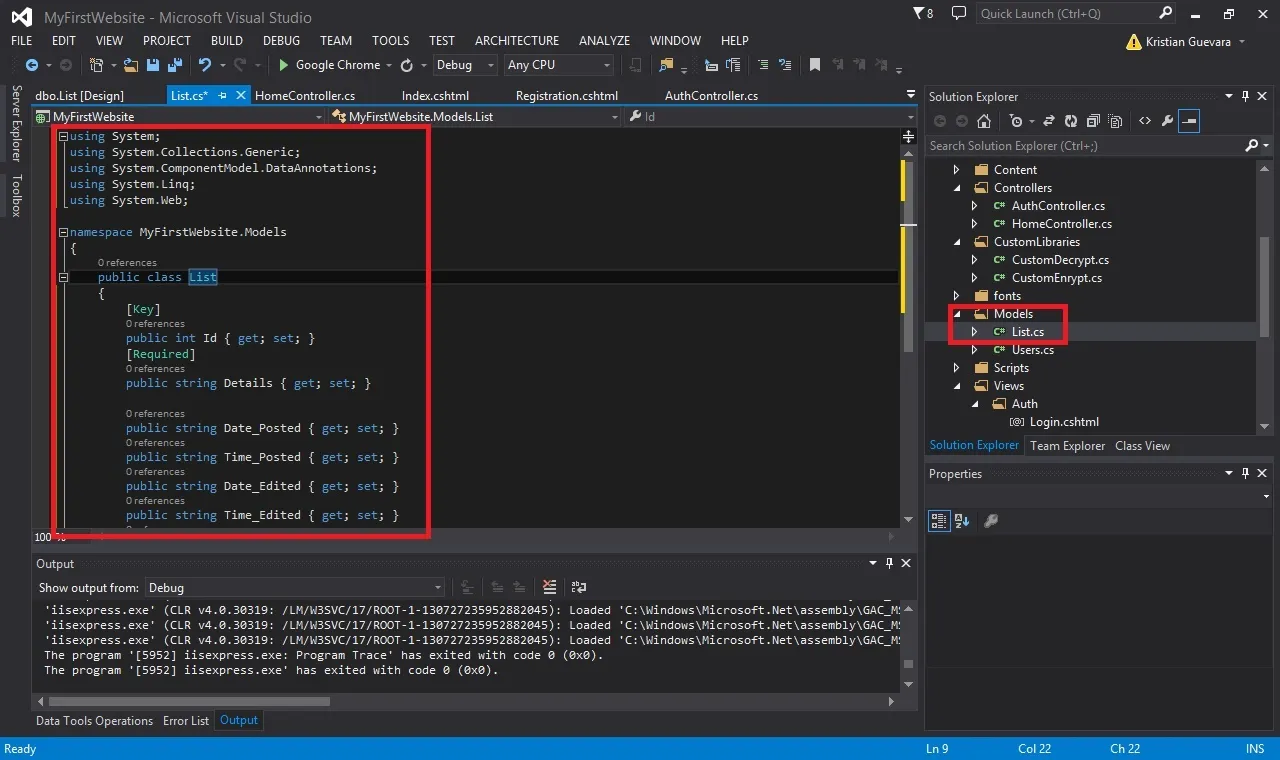Click the bookmark flag toolbar icon
Viewport: 1280px width, 760px height.
coord(815,65)
